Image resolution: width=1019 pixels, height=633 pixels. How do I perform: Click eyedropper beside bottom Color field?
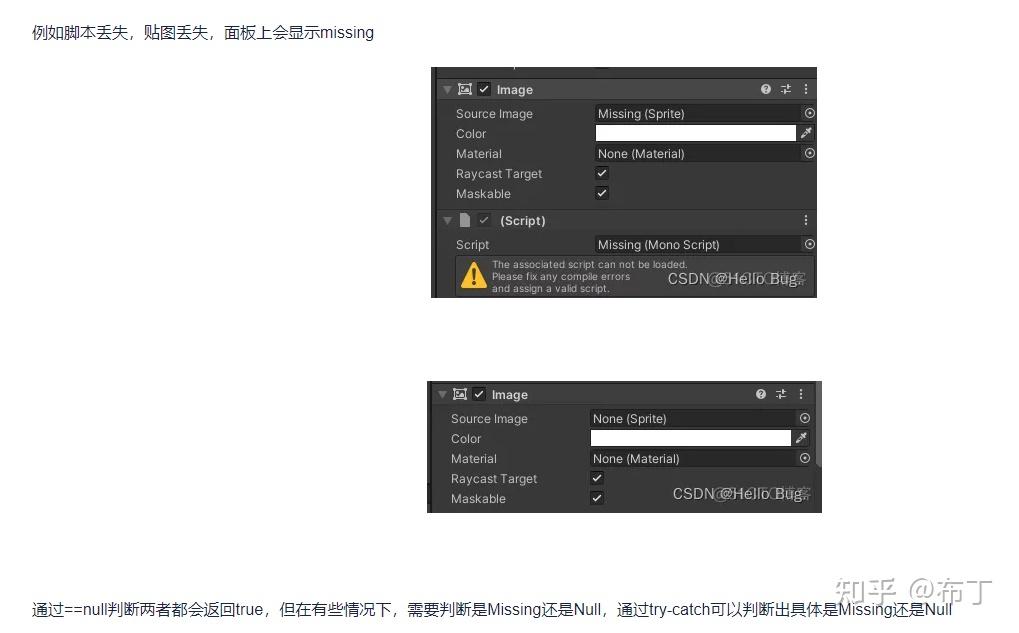[801, 438]
